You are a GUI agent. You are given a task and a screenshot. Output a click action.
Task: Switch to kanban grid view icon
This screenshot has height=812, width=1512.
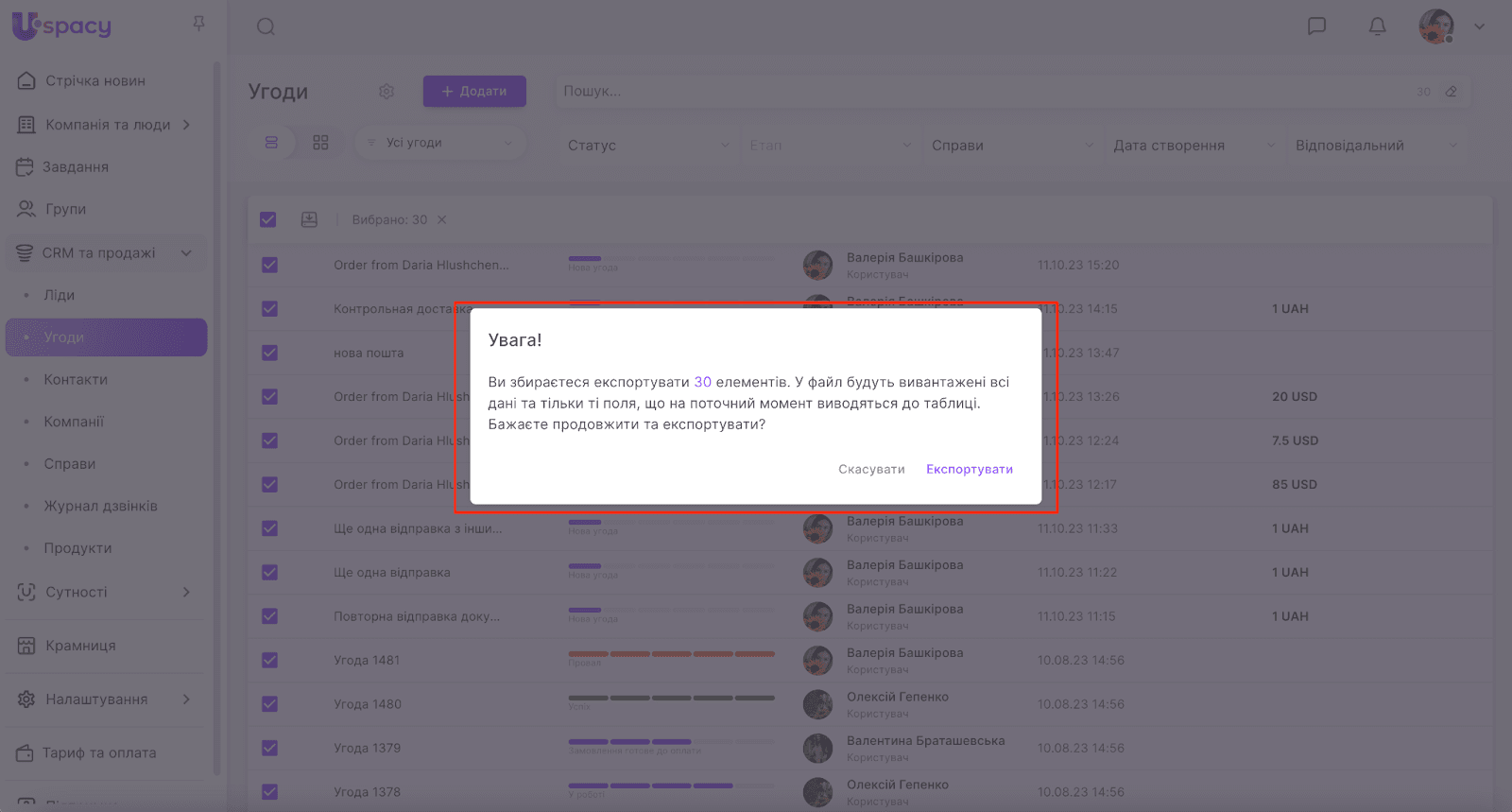tap(320, 143)
